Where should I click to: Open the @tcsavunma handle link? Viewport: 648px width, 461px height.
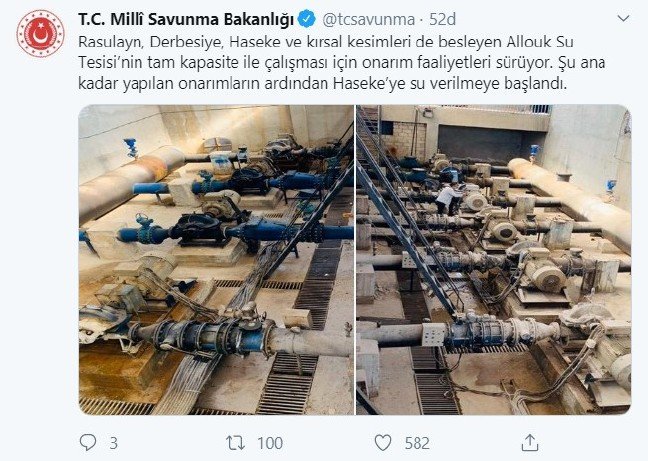coord(369,19)
